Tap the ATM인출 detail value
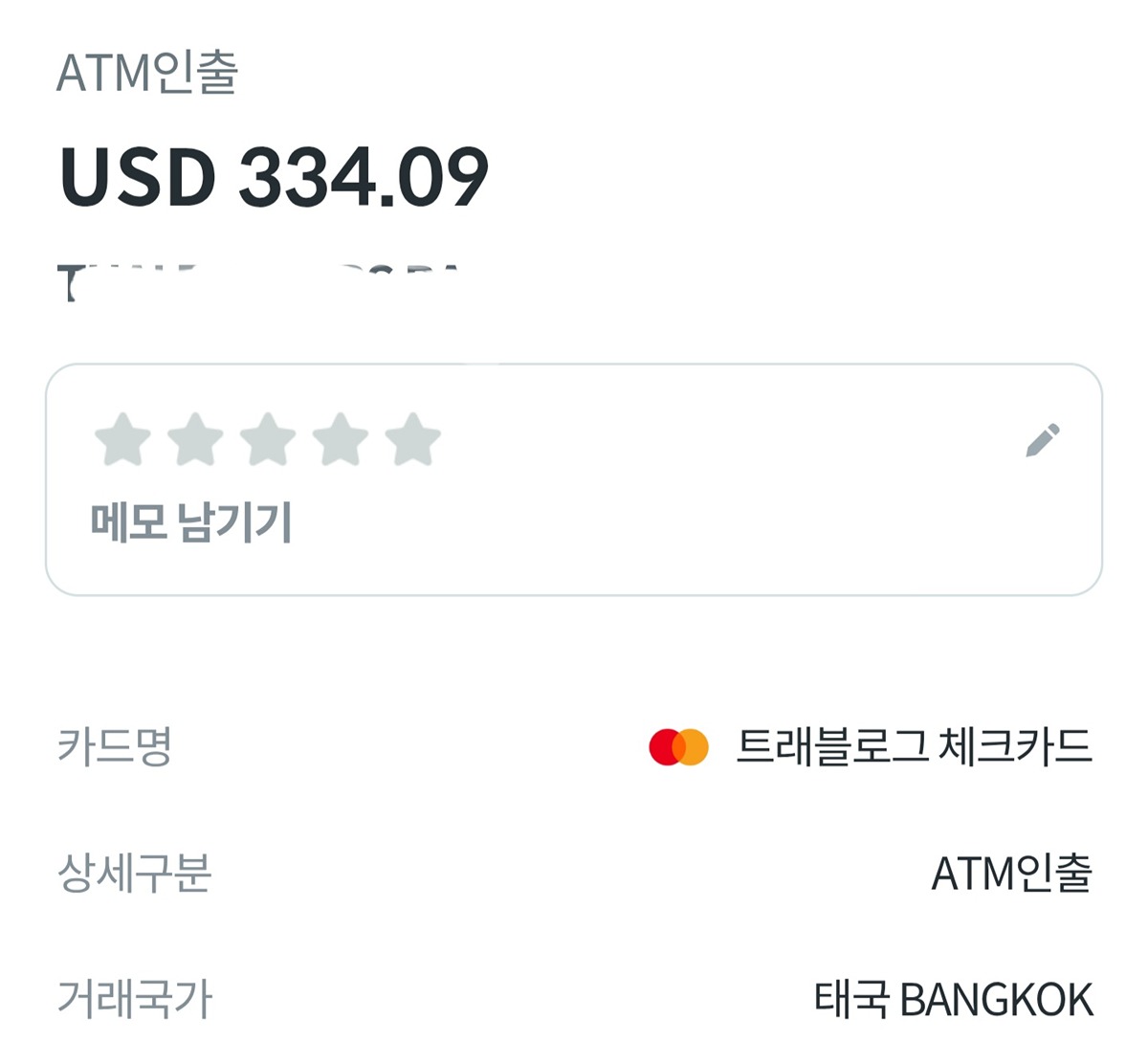This screenshot has height=1041, width=1148. coord(1012,873)
